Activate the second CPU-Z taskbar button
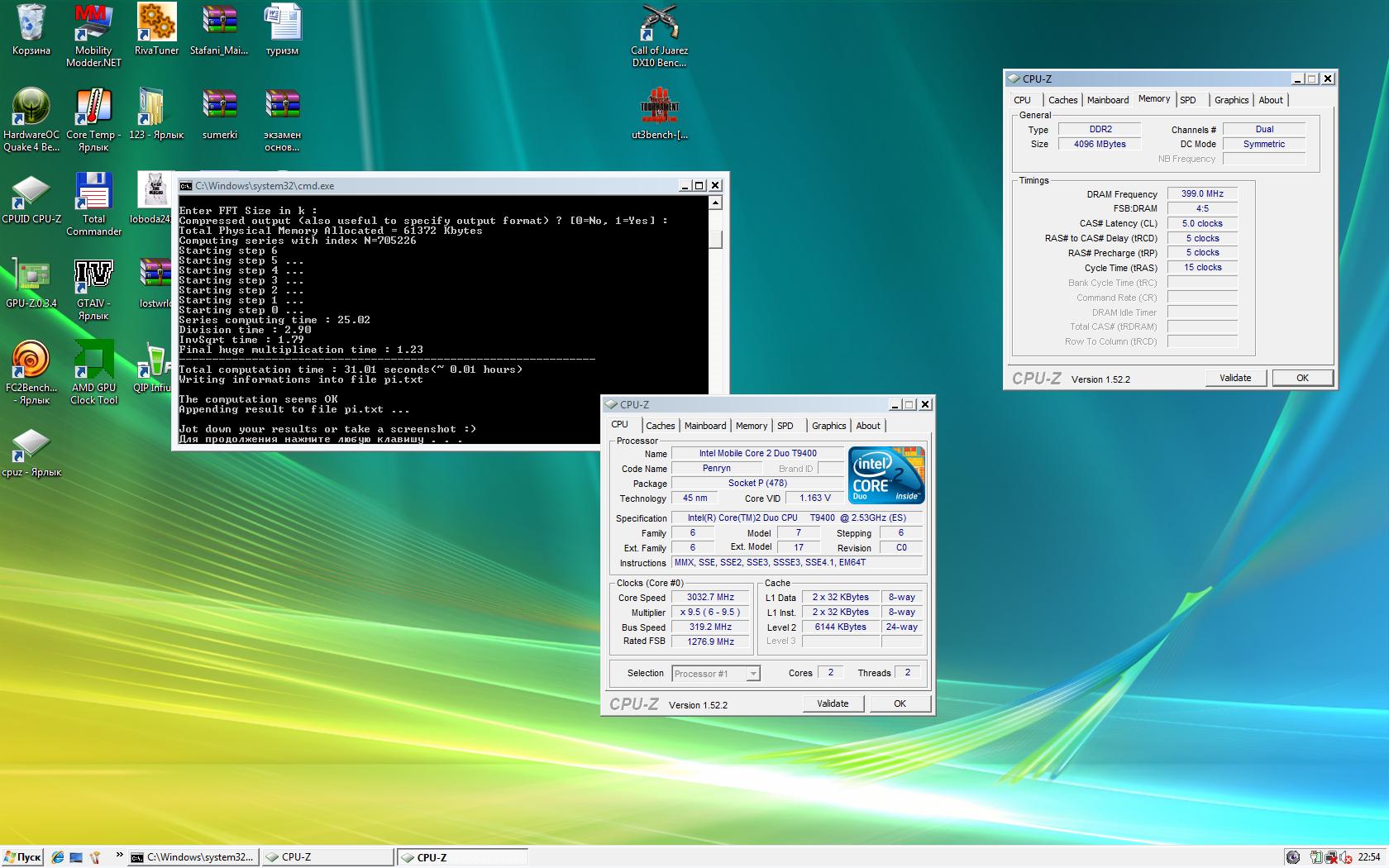This screenshot has width=1389, height=868. click(x=462, y=857)
